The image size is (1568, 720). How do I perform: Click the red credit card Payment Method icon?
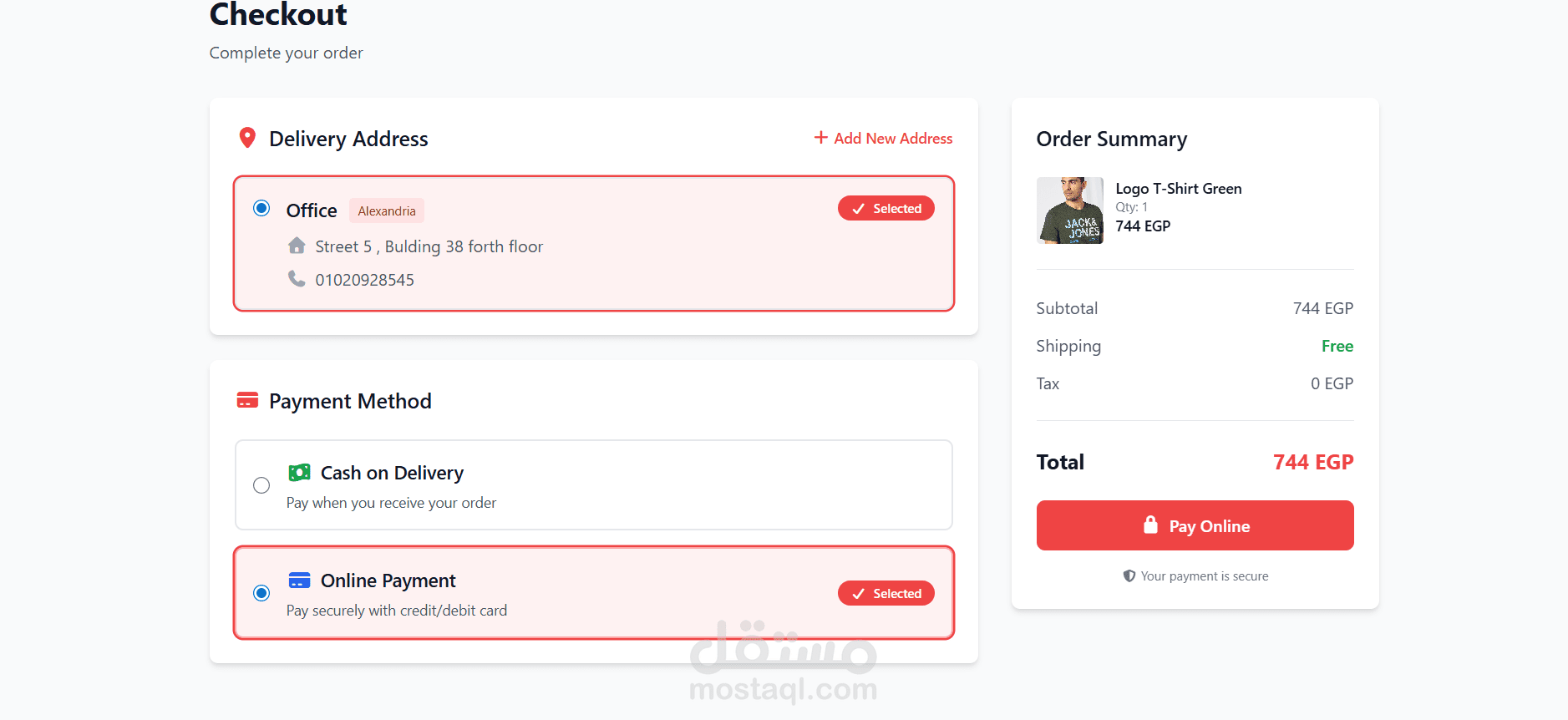247,401
